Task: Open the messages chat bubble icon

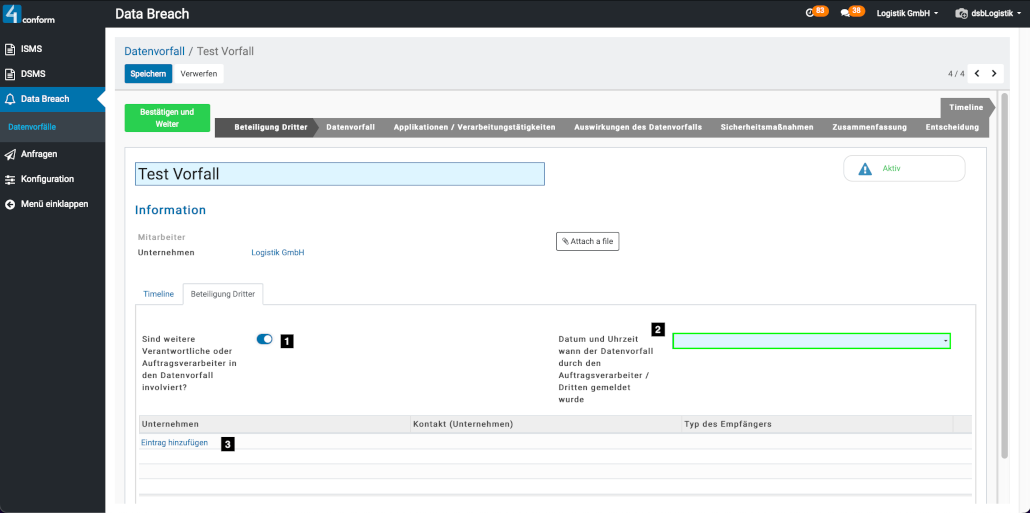Action: [x=847, y=13]
